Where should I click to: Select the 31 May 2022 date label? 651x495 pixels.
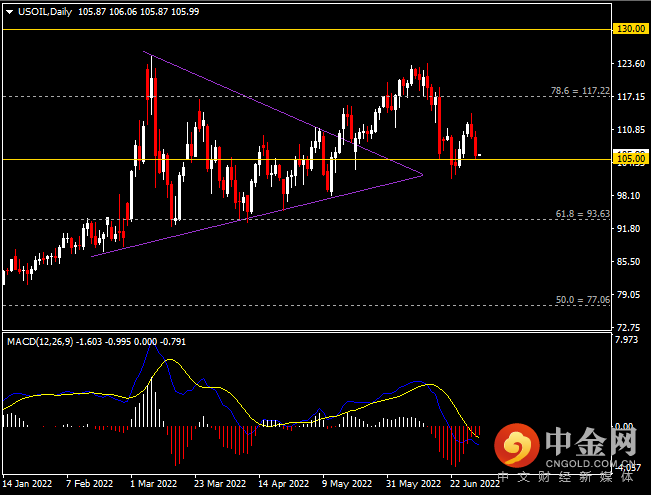coord(413,484)
